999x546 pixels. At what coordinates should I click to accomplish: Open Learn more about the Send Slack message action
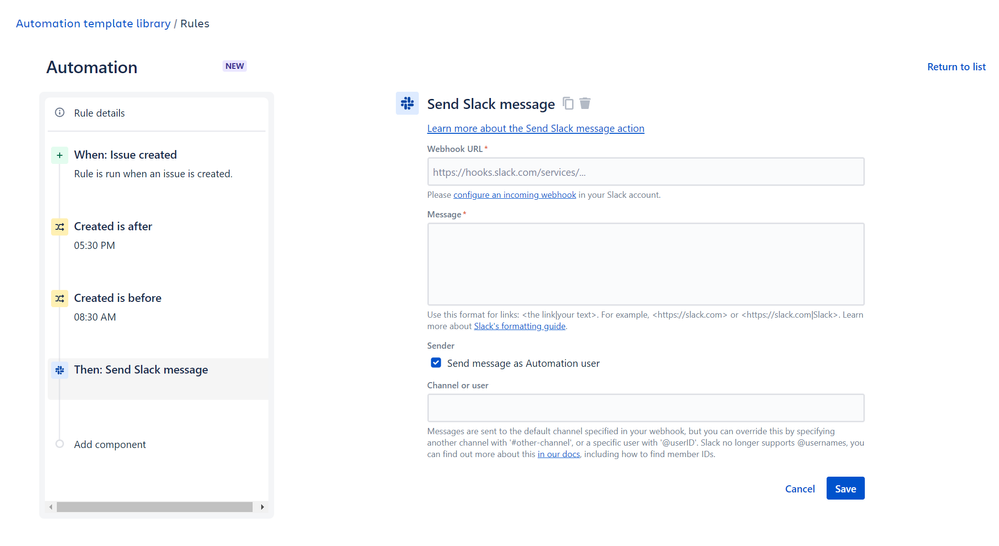click(x=535, y=129)
